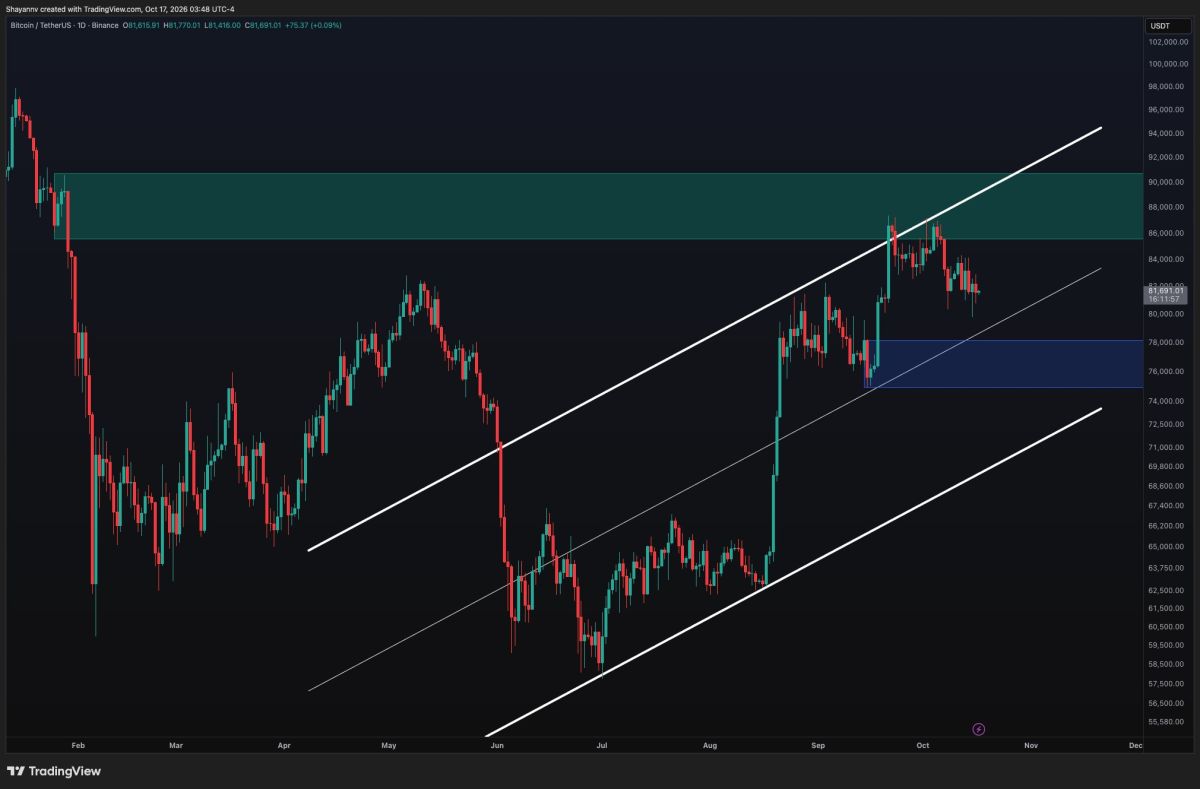Viewport: 1200px width, 789px height.
Task: Click the Nov label on time axis
Action: [x=1031, y=745]
